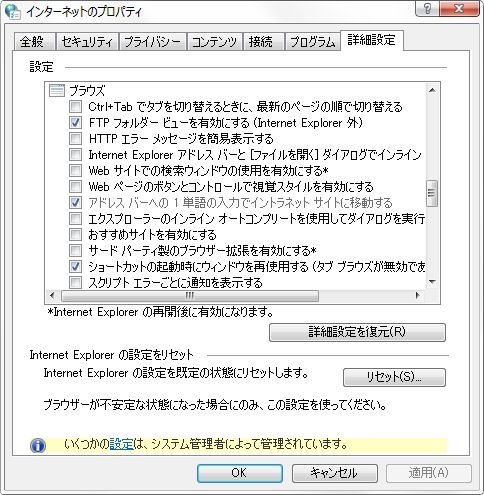484x495 pixels.
Task: Open the 設定 link in info bar
Action: click(121, 444)
